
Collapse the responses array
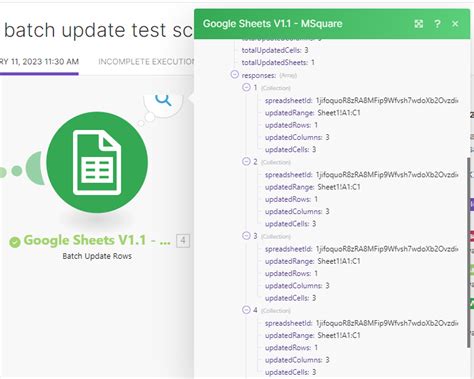pos(235,74)
